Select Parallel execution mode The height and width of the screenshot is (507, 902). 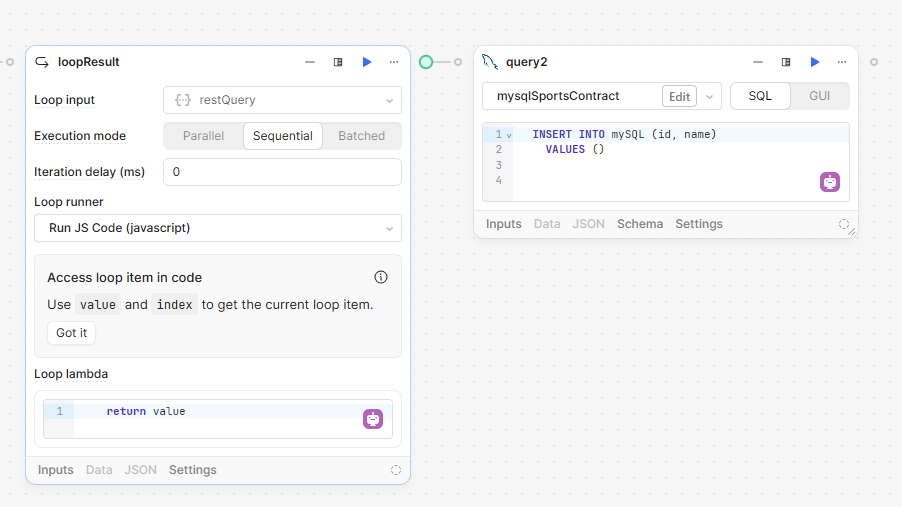pos(204,136)
